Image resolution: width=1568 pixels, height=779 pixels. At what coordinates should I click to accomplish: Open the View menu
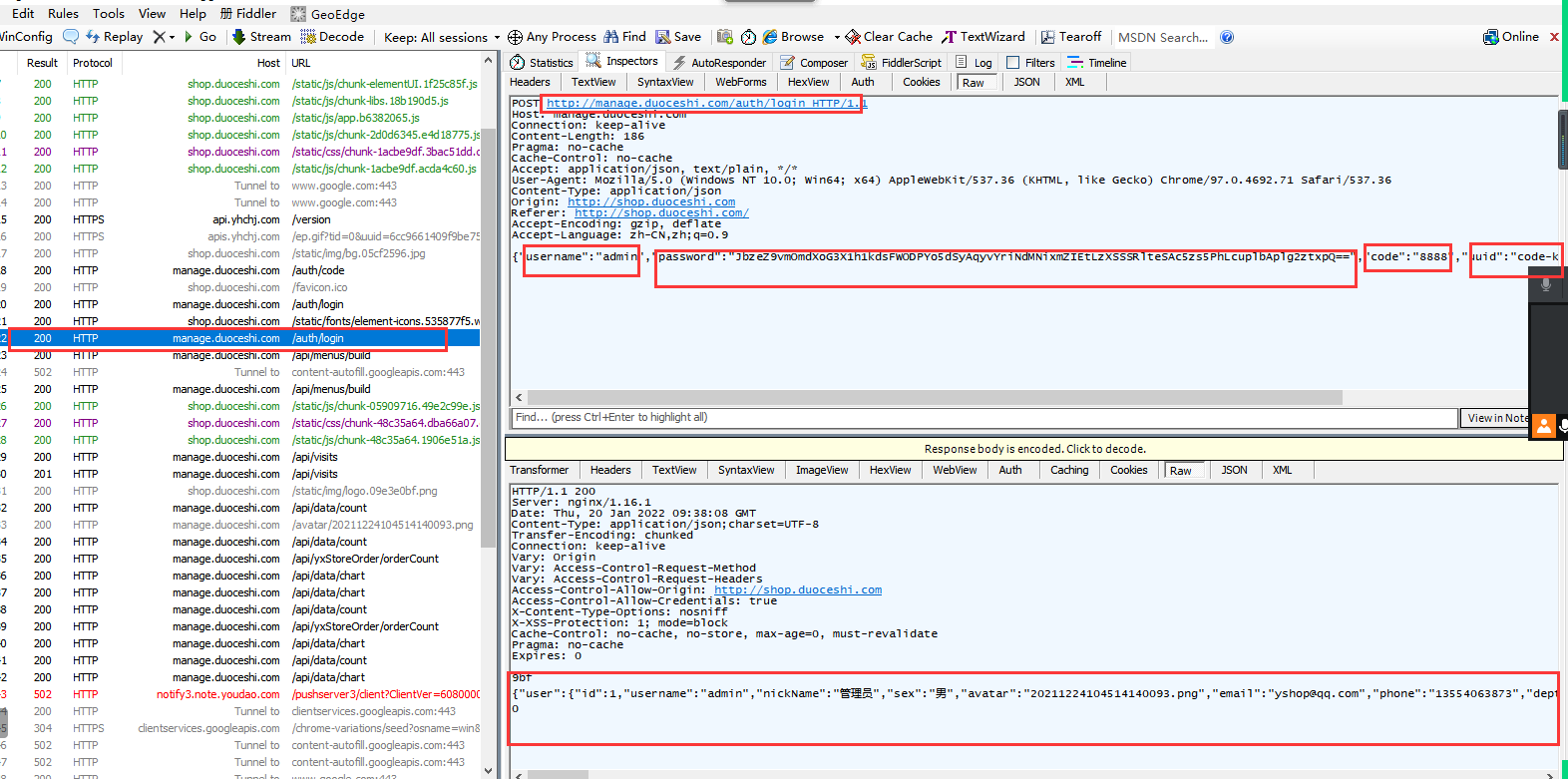152,13
